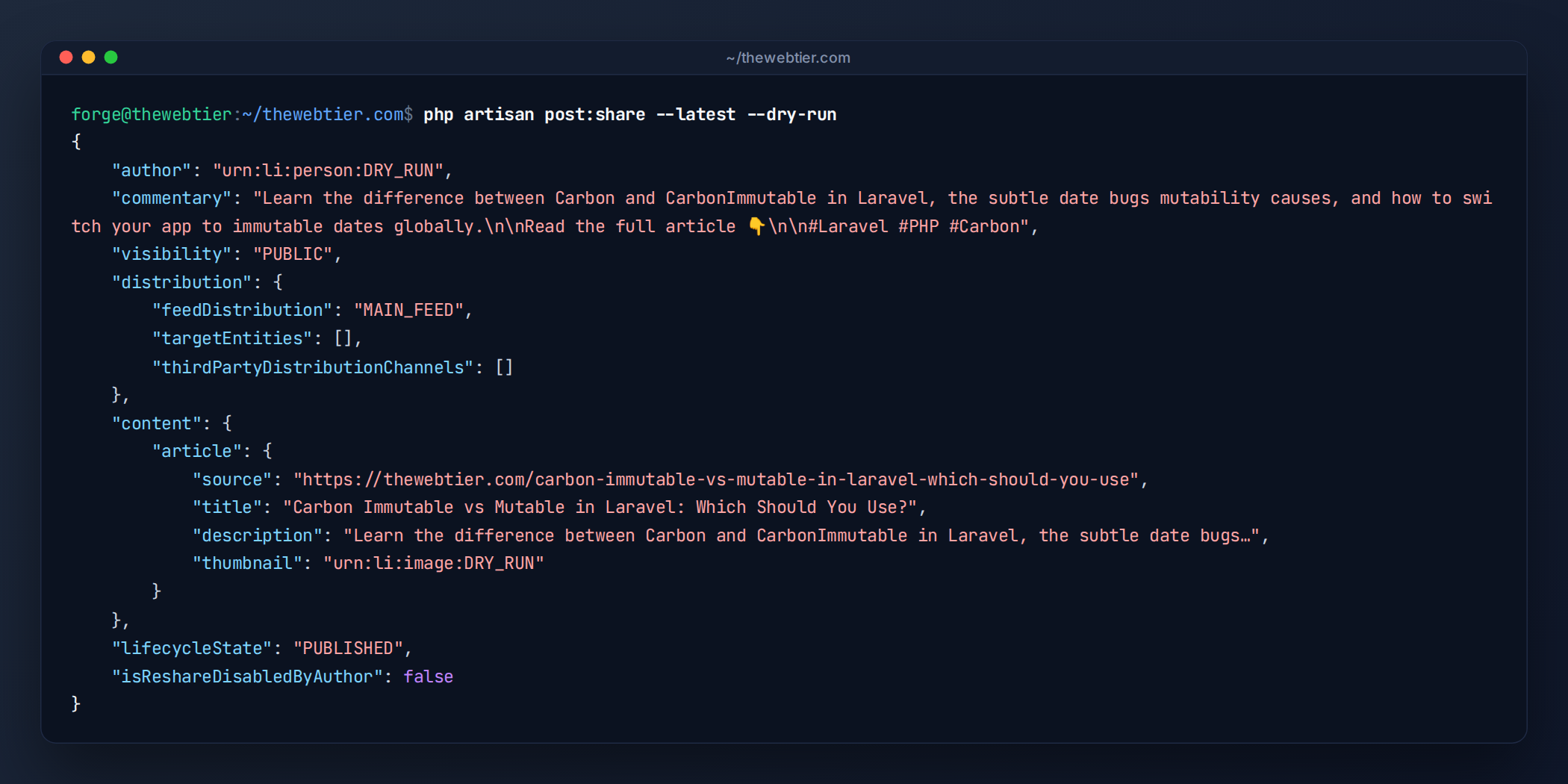This screenshot has width=1568, height=784.
Task: Click the "thumbnail" key
Action: (247, 563)
